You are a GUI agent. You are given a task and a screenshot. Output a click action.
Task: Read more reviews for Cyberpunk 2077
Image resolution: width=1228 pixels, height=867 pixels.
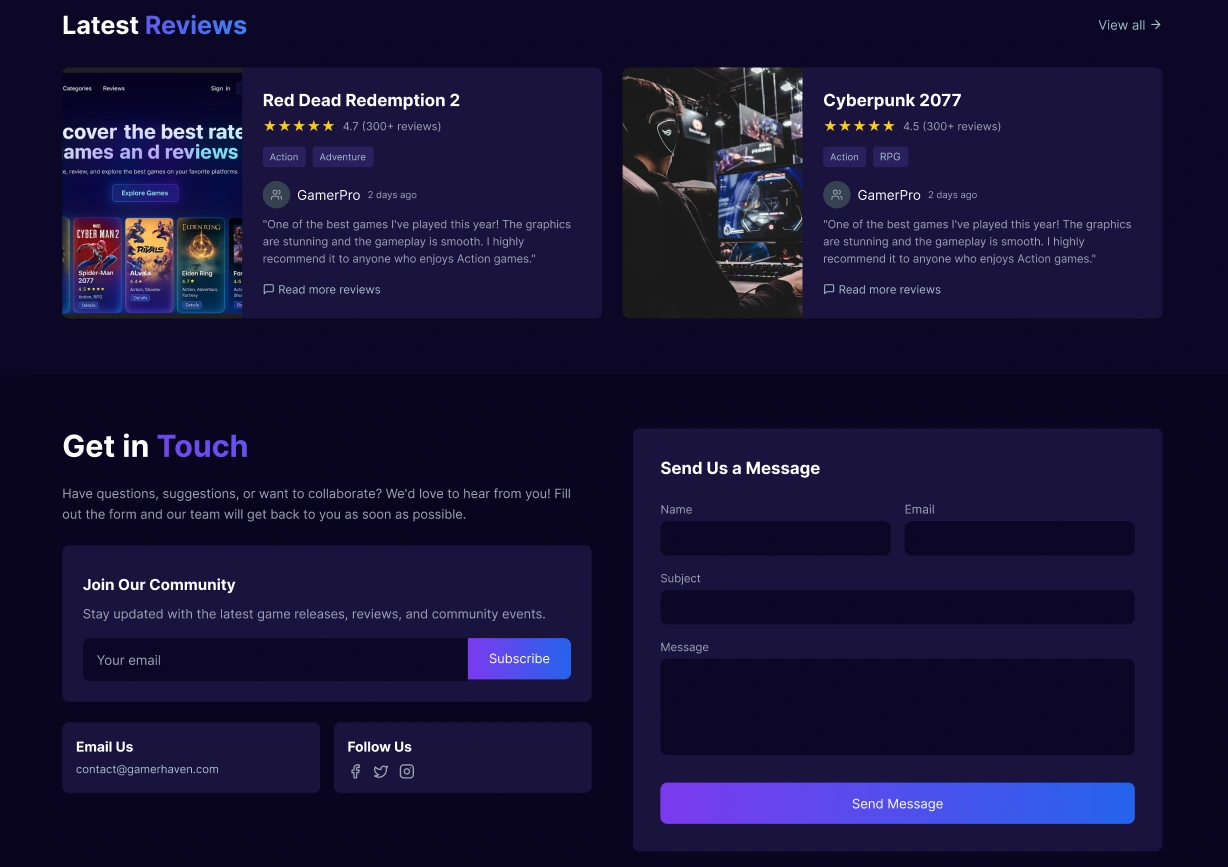[x=882, y=289]
